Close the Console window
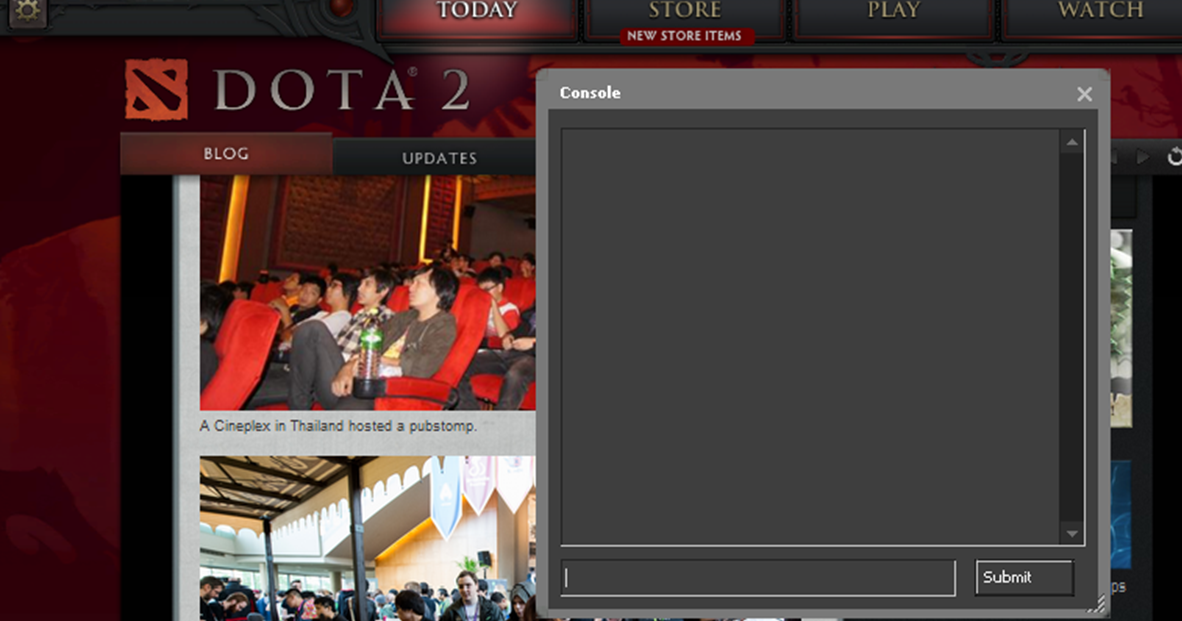The image size is (1182, 621). 1084,94
